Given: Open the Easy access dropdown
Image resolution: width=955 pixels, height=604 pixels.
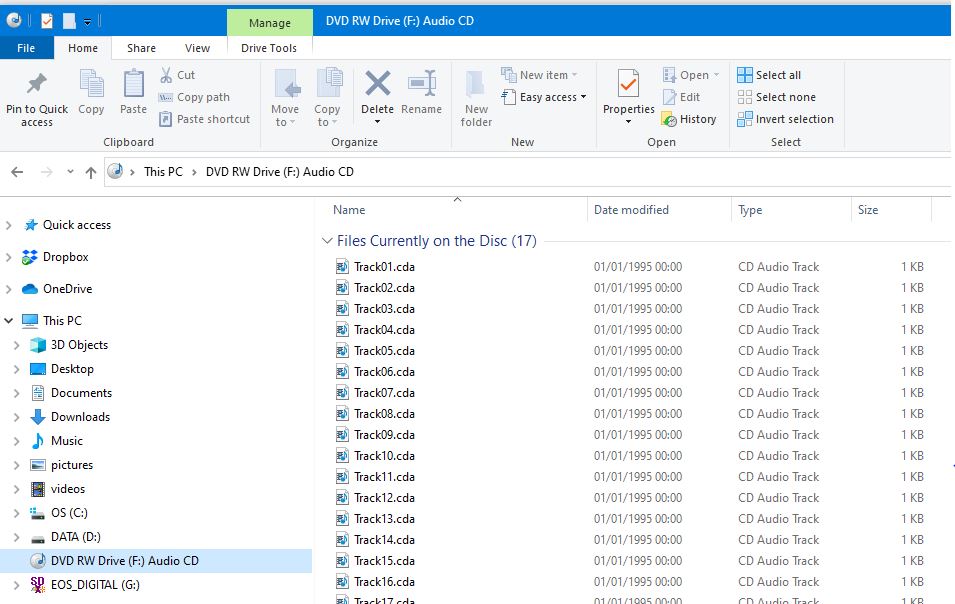Looking at the screenshot, I should pyautogui.click(x=545, y=97).
